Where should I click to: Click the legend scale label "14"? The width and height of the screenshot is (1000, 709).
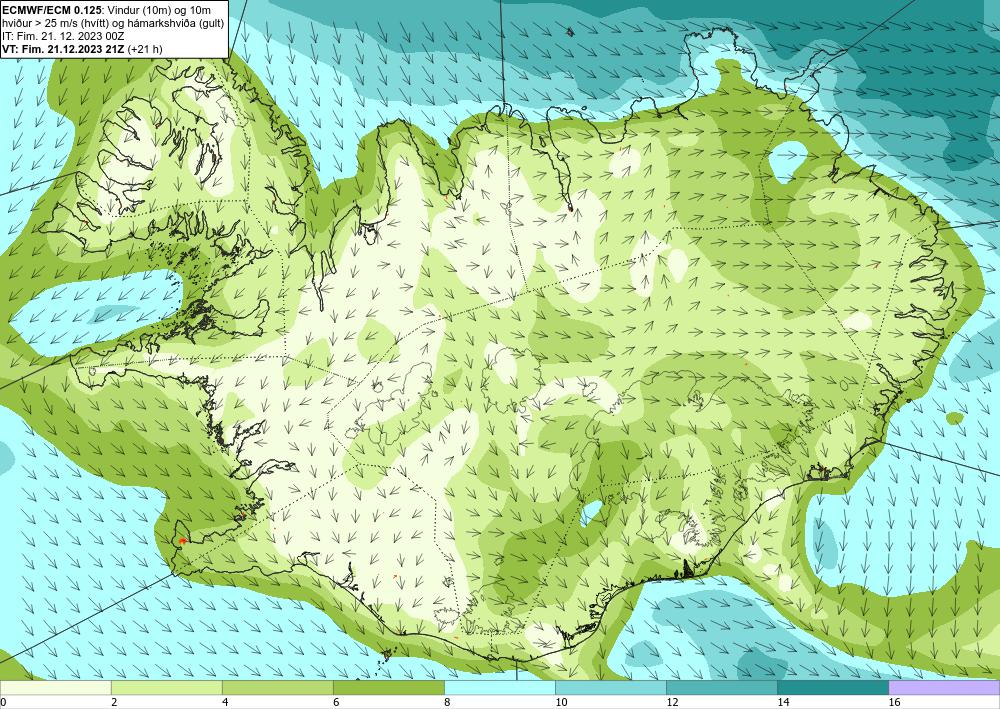click(x=783, y=702)
